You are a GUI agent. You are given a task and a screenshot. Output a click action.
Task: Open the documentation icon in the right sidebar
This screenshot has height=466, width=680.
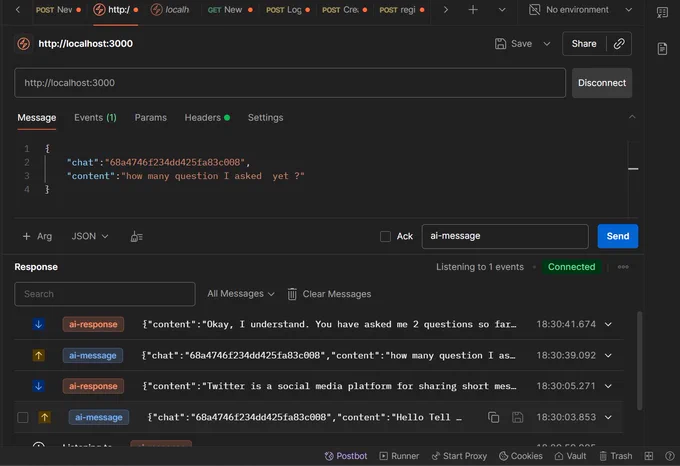tap(662, 49)
